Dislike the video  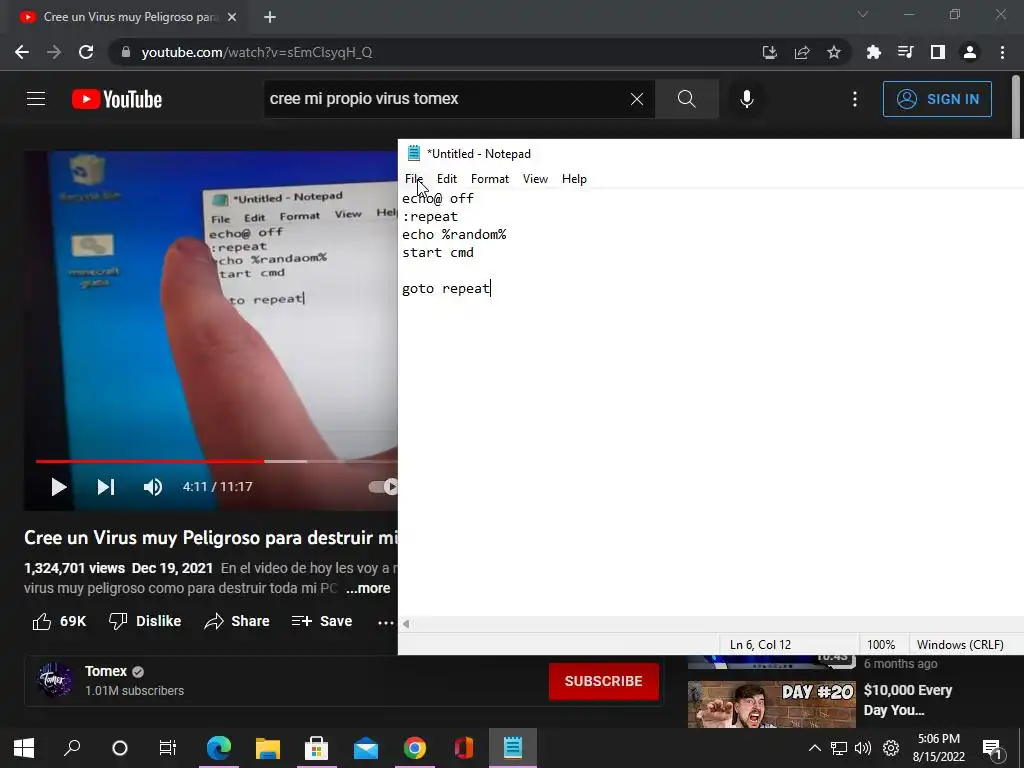(145, 621)
